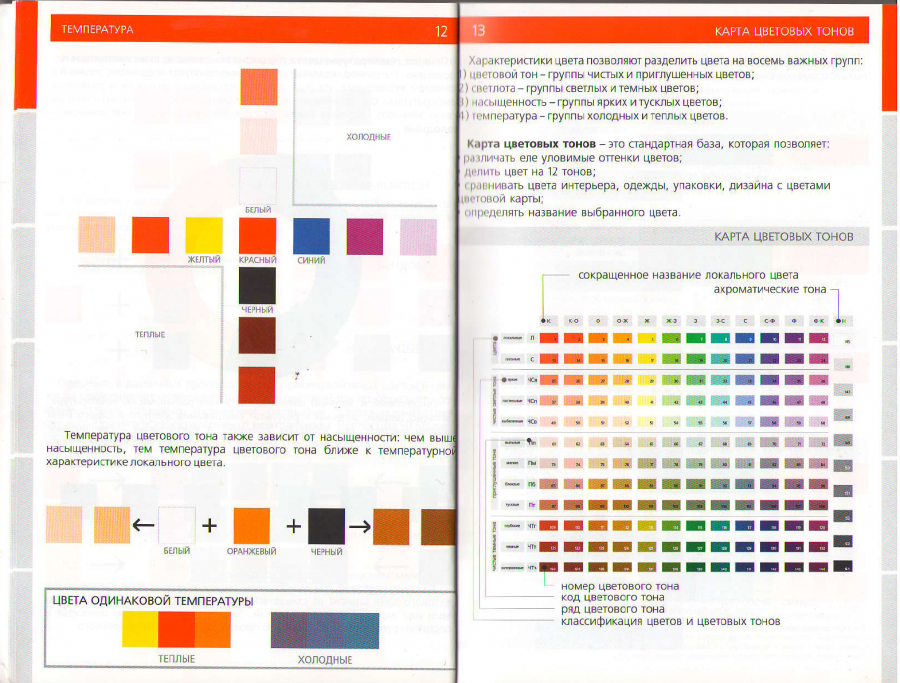Click the label номер цветового тона
The image size is (900, 683).
coord(620,586)
